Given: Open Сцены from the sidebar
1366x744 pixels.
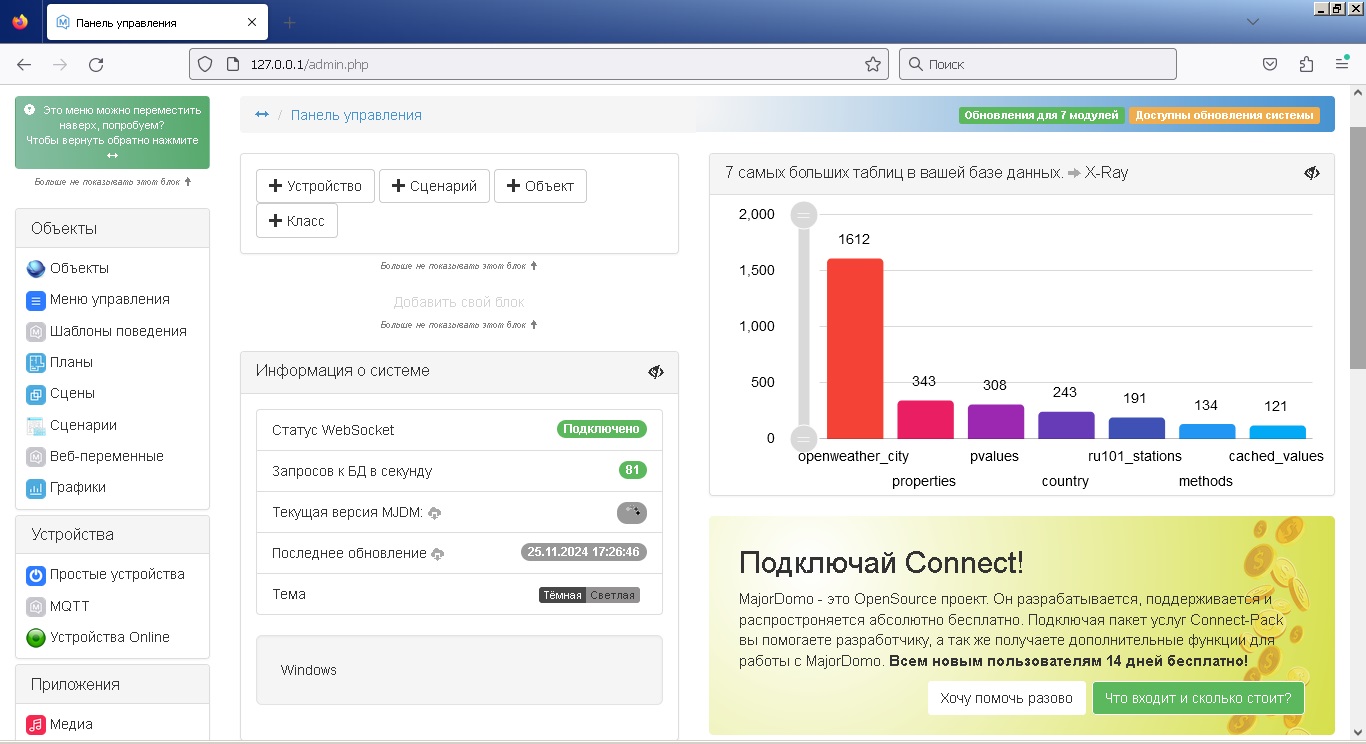Looking at the screenshot, I should click(x=61, y=393).
